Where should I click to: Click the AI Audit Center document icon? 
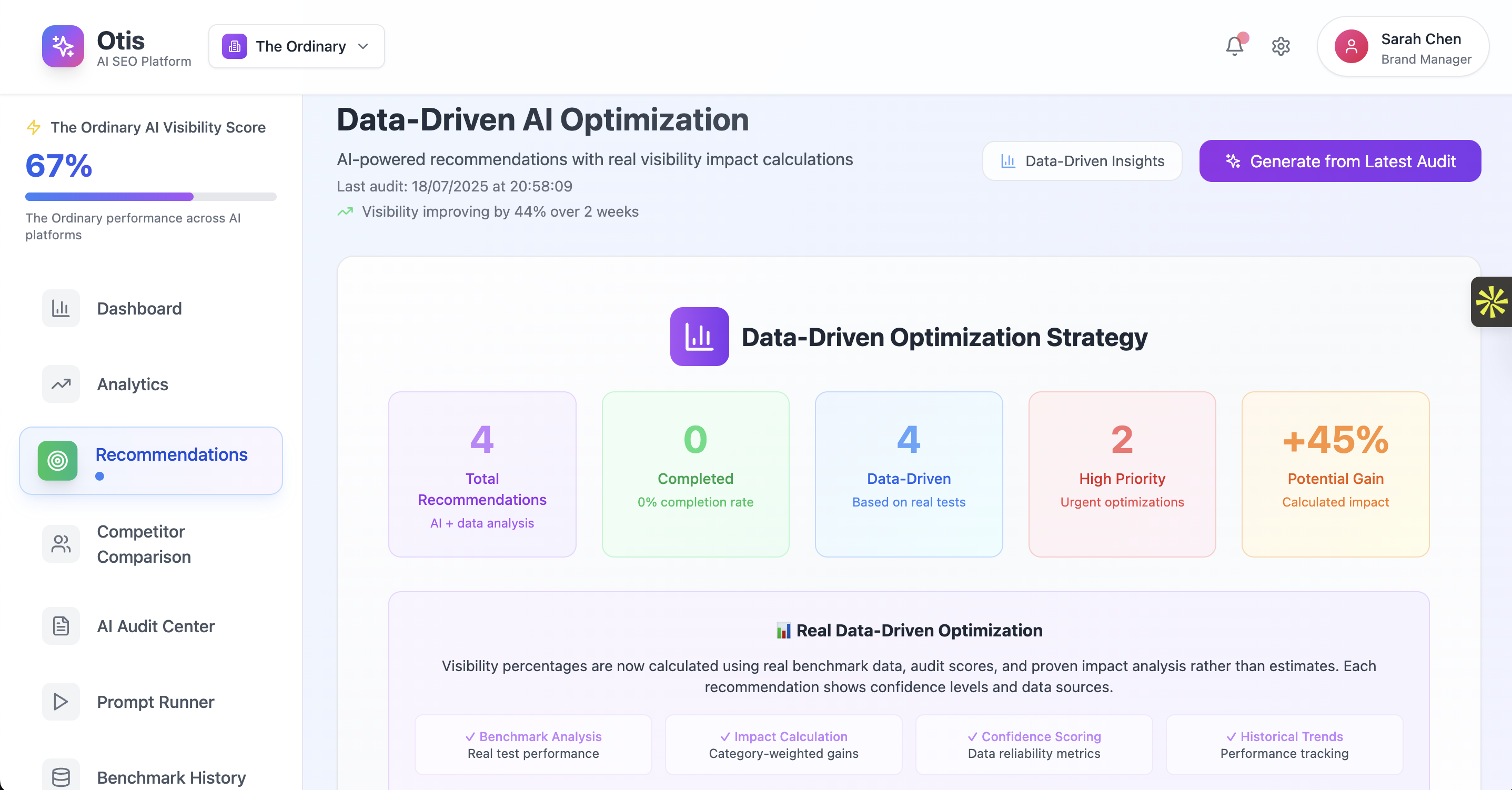coord(61,626)
